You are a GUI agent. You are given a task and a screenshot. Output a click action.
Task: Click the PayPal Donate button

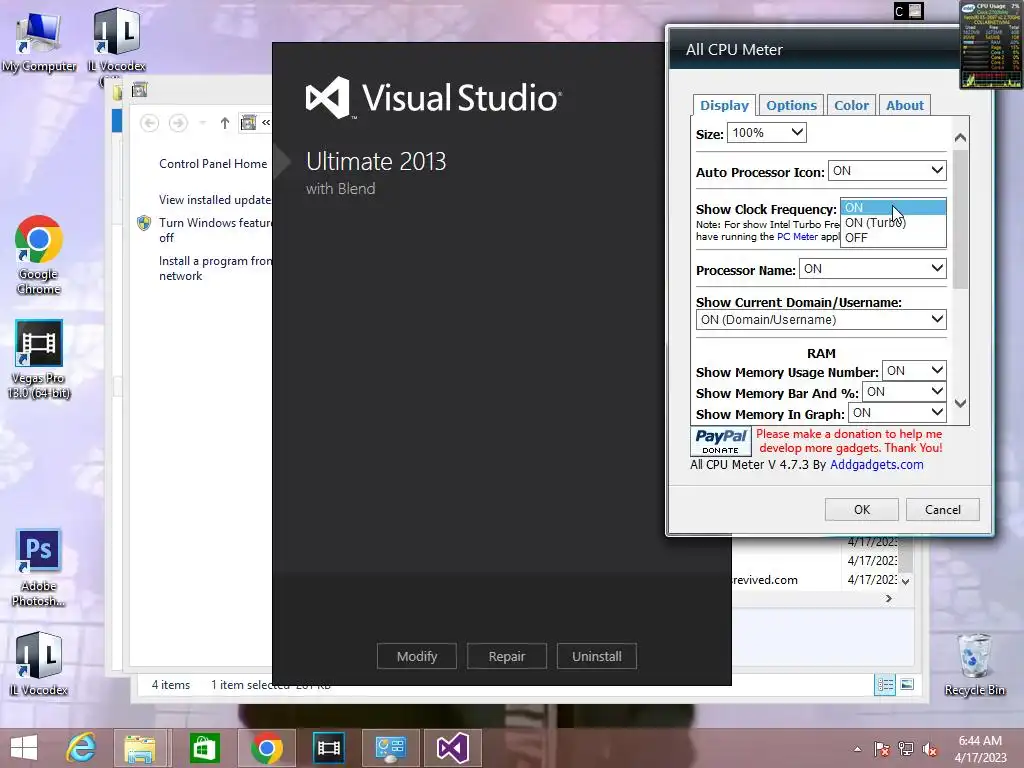(x=720, y=441)
